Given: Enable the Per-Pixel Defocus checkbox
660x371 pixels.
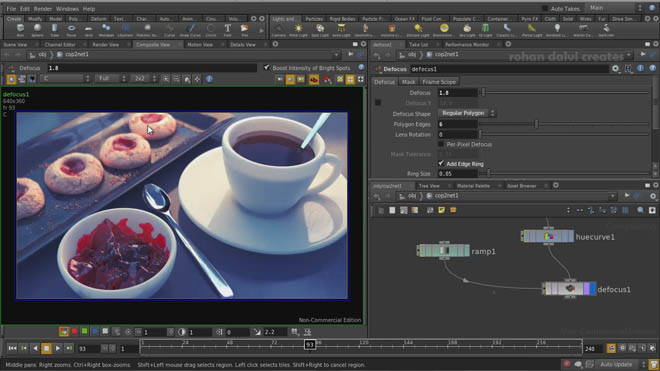Looking at the screenshot, I should coord(441,144).
